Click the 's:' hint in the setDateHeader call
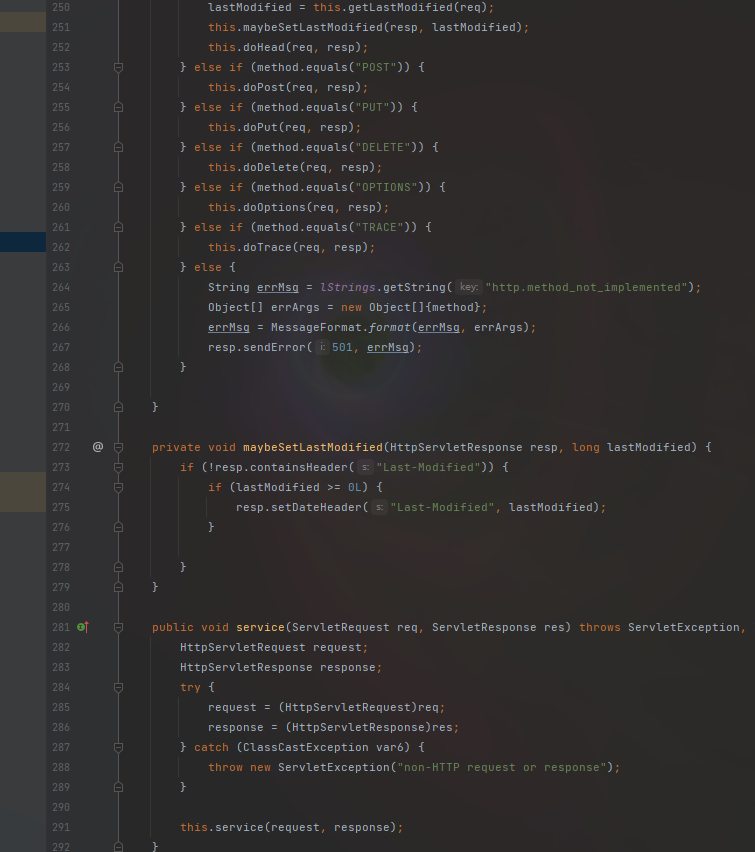 (379, 507)
